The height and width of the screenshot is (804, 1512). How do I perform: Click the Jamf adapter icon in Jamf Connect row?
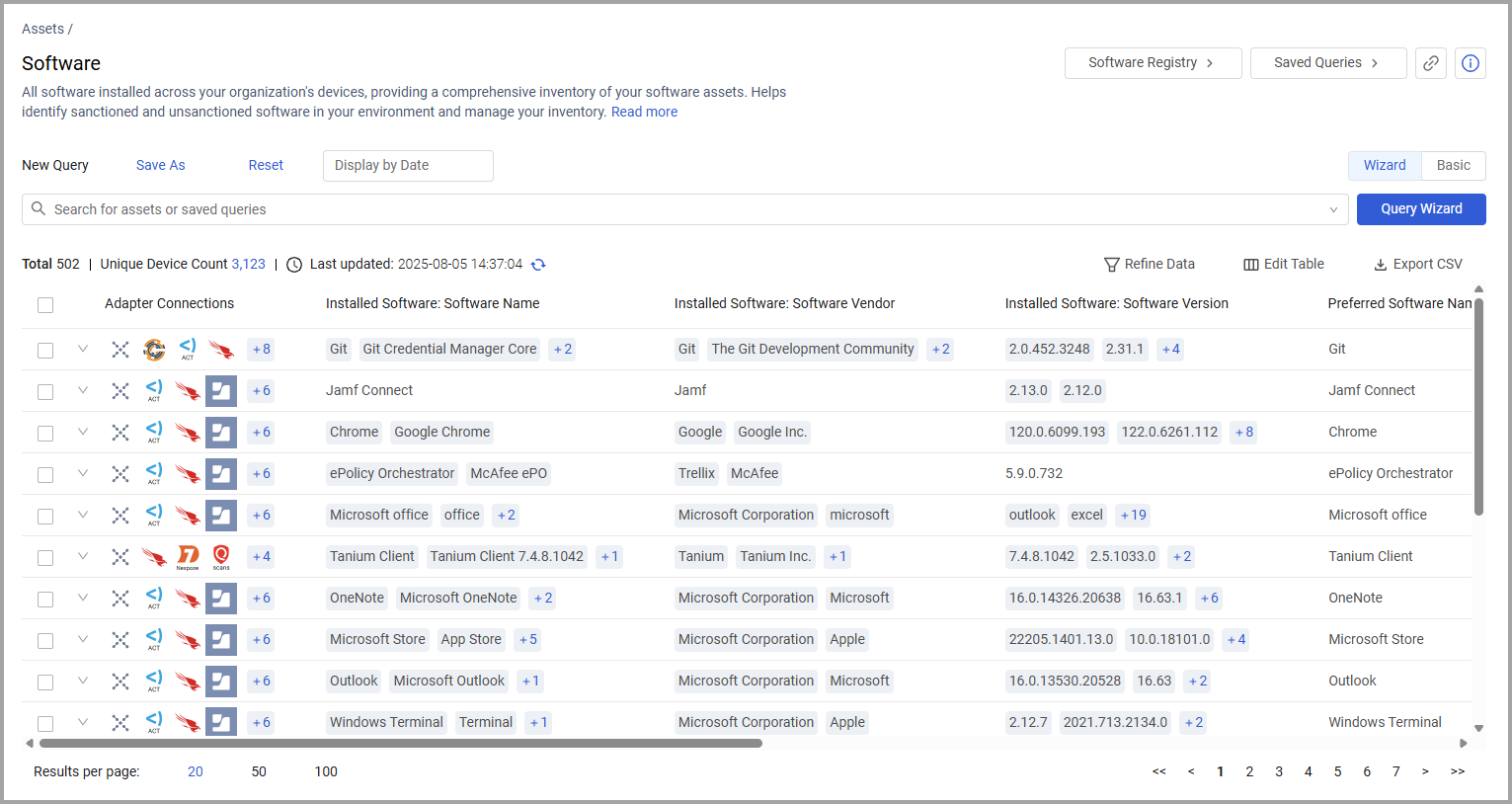pyautogui.click(x=221, y=391)
